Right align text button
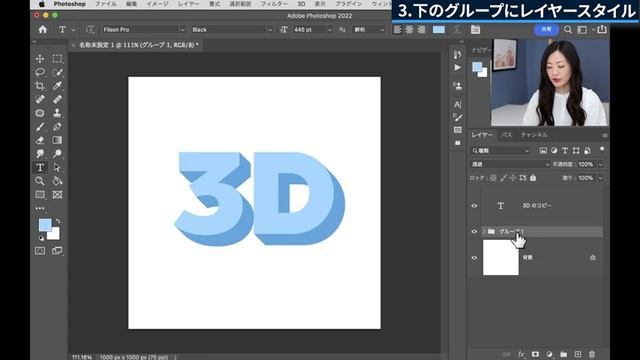The width and height of the screenshot is (640, 360). pyautogui.click(x=421, y=29)
